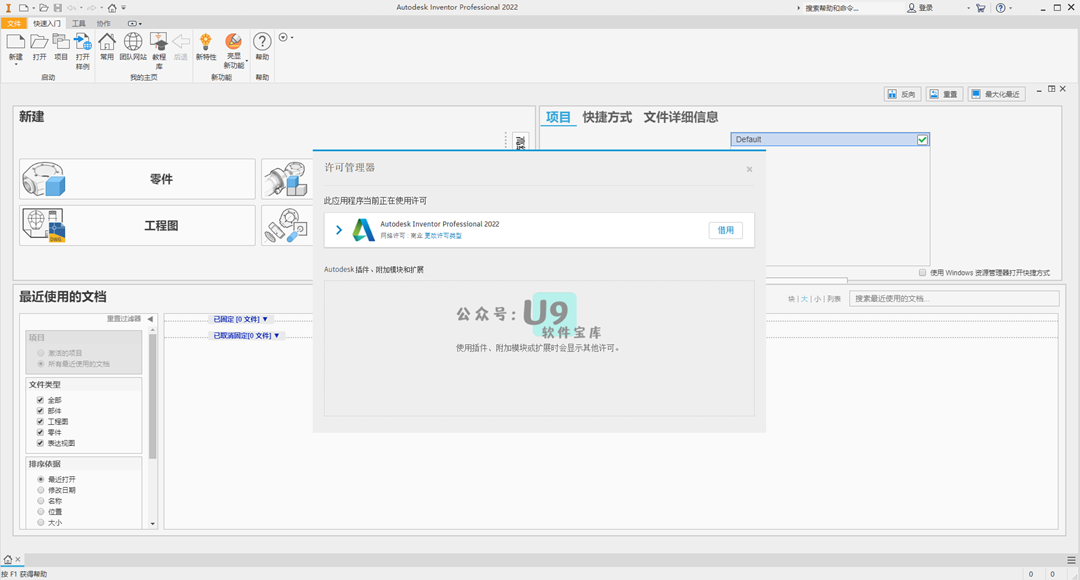Click title bar help question icon
The image size is (1080, 580).
click(x=1000, y=8)
